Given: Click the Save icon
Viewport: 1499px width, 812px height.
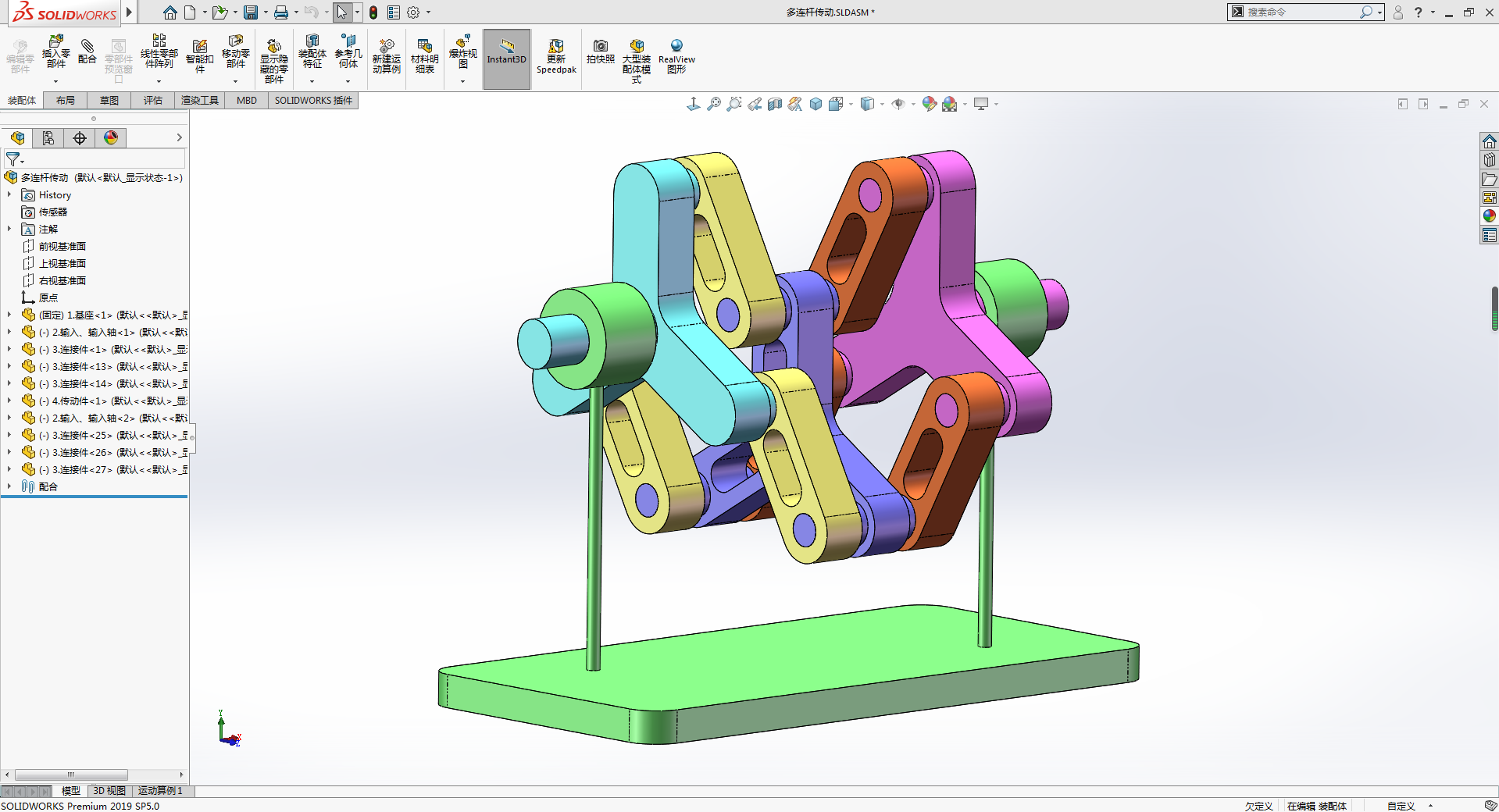Looking at the screenshot, I should pyautogui.click(x=251, y=12).
